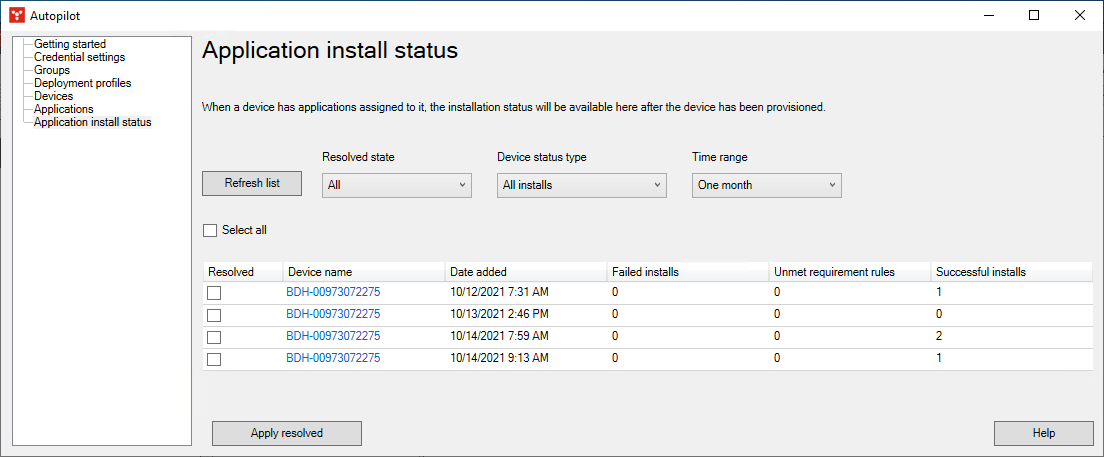Screen dimensions: 1104x457
Task: Check Resolved box for 10/12/2021 7:31 AM row
Action: click(214, 293)
